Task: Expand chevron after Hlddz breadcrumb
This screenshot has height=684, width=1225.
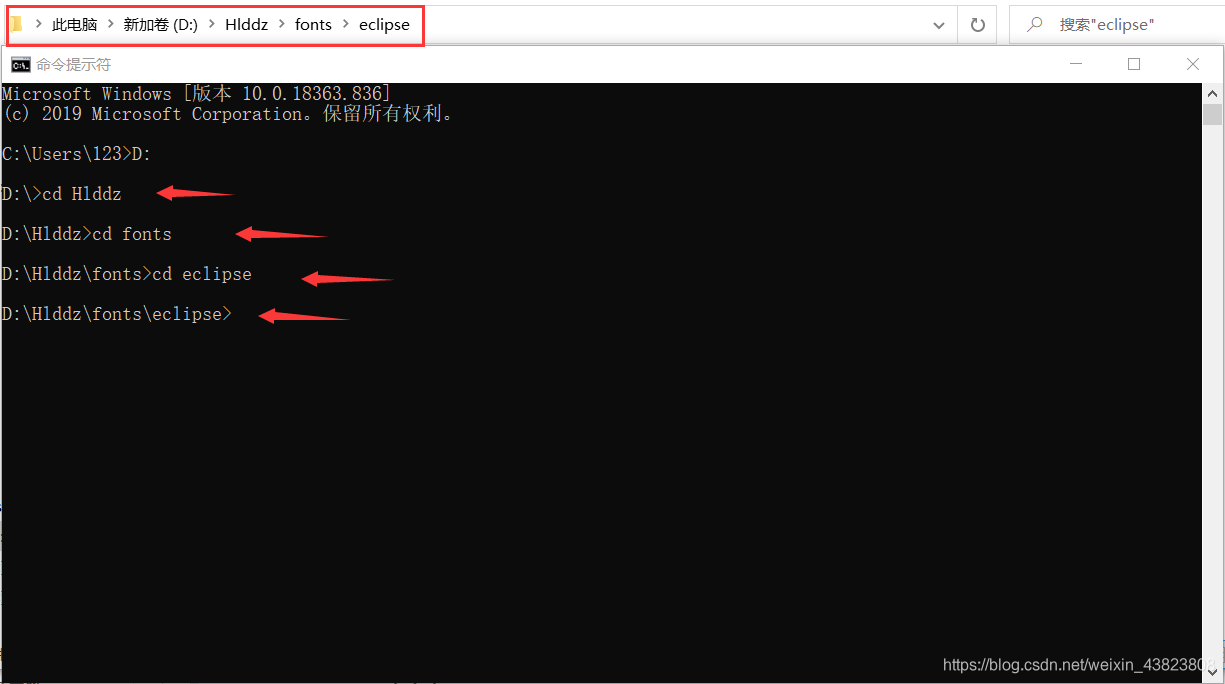Action: pos(282,25)
